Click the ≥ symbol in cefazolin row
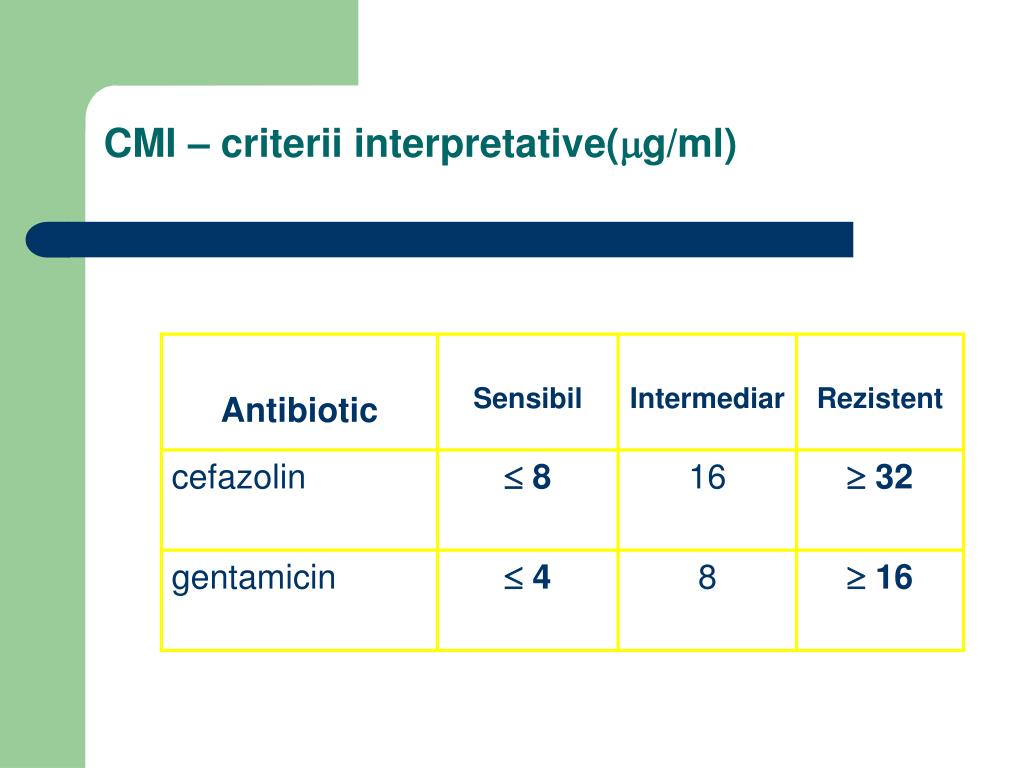Image resolution: width=1024 pixels, height=768 pixels. pyautogui.click(x=856, y=479)
